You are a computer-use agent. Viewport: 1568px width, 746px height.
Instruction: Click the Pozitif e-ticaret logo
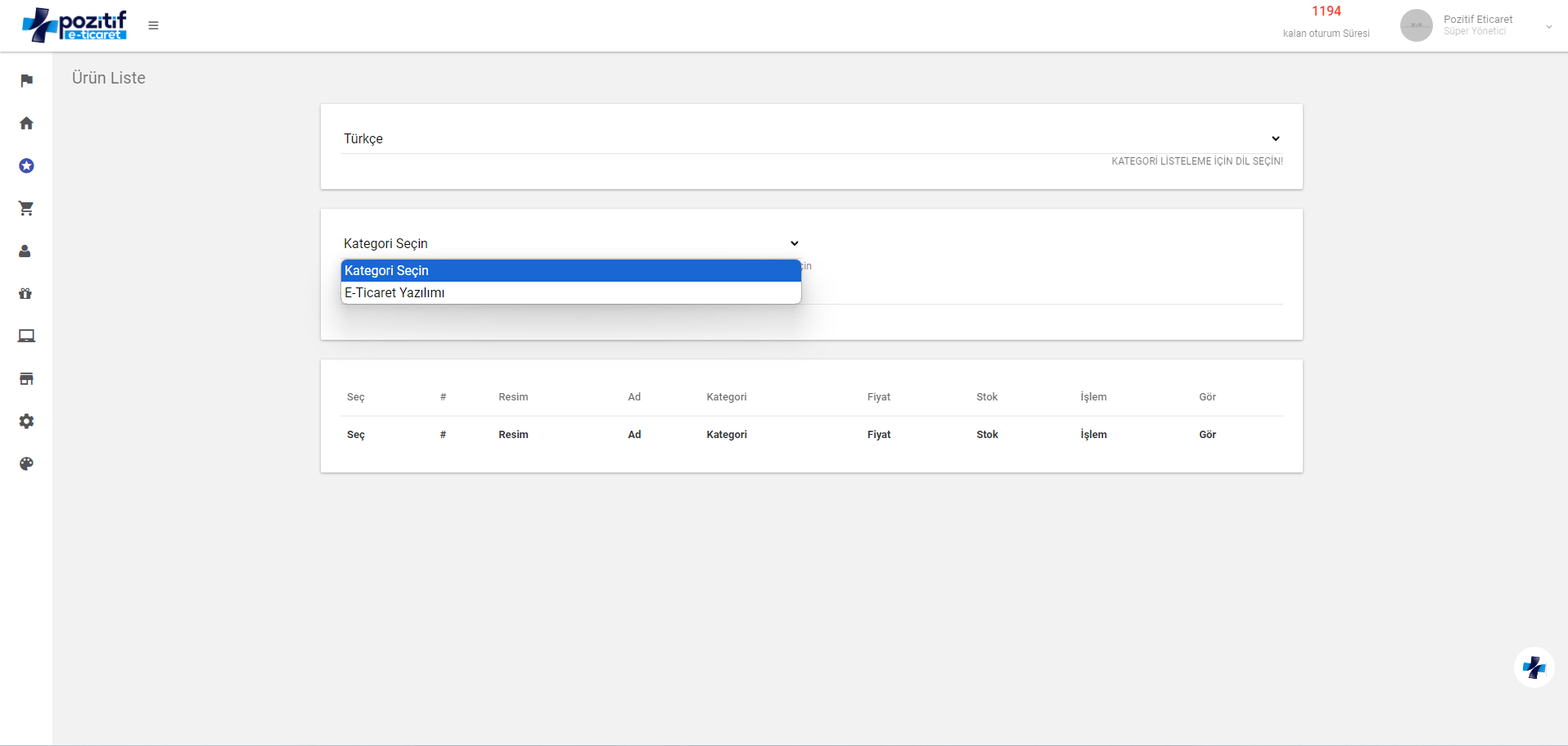point(74,25)
